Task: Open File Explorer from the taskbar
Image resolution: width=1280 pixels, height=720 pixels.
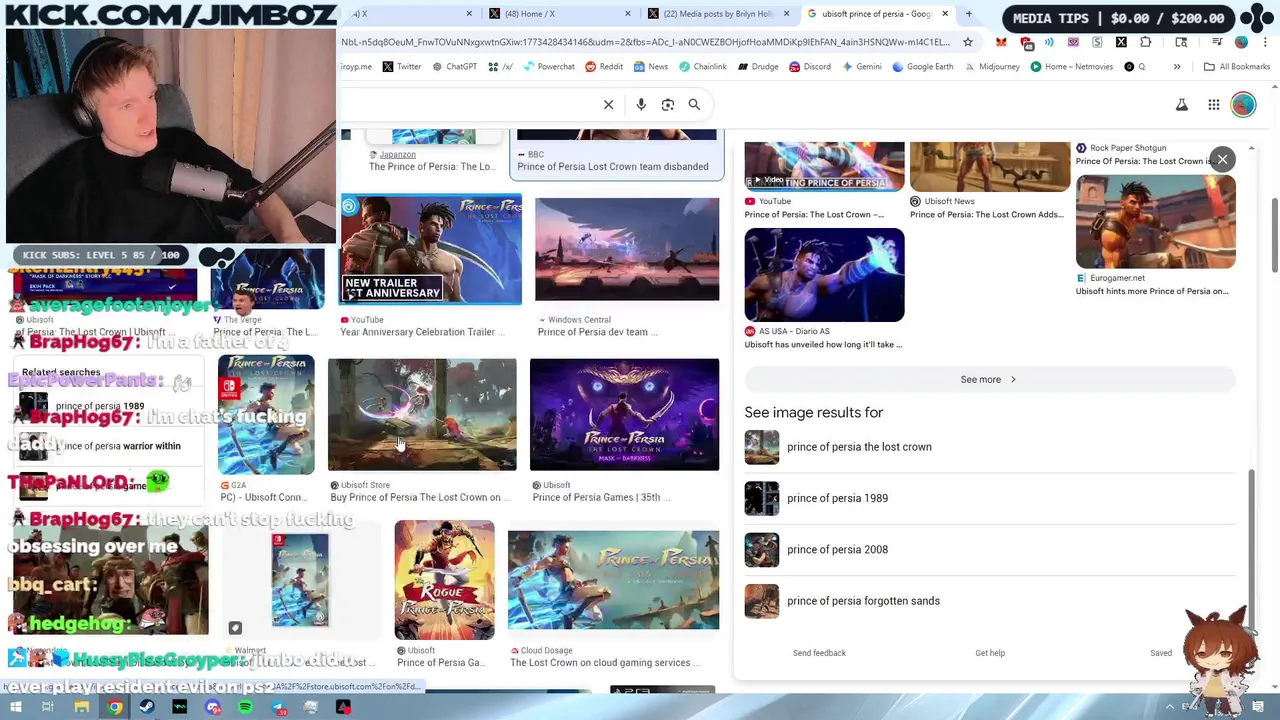Action: (x=81, y=707)
